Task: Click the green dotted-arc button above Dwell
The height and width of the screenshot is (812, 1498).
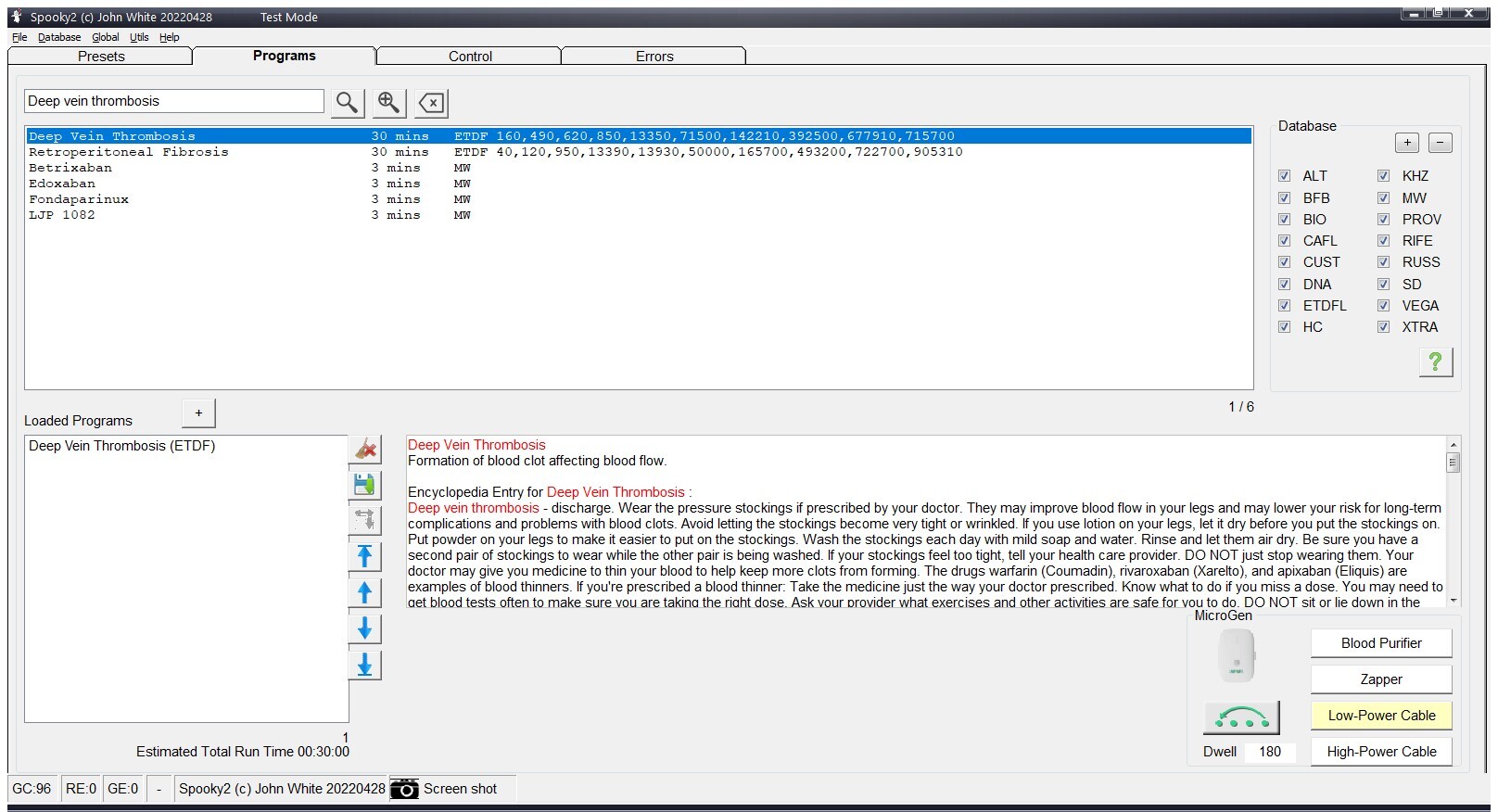Action: coord(1241,717)
